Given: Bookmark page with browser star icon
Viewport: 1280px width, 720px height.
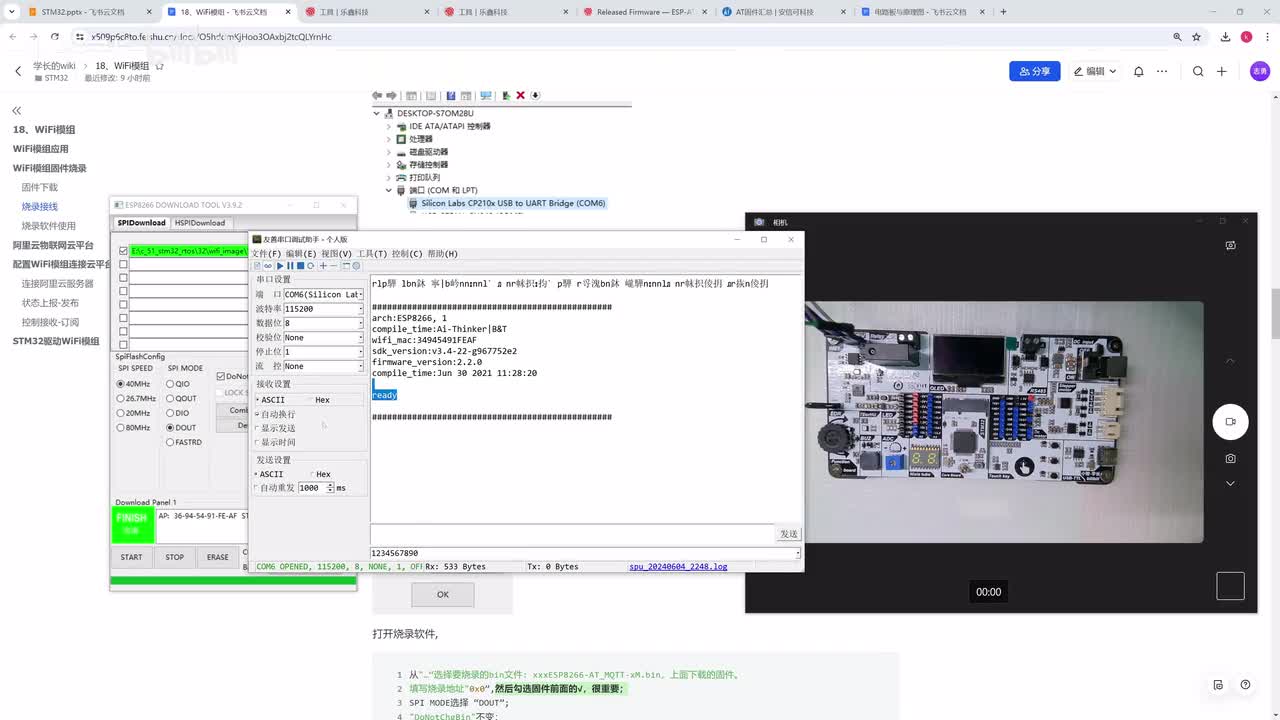Looking at the screenshot, I should [1196, 37].
